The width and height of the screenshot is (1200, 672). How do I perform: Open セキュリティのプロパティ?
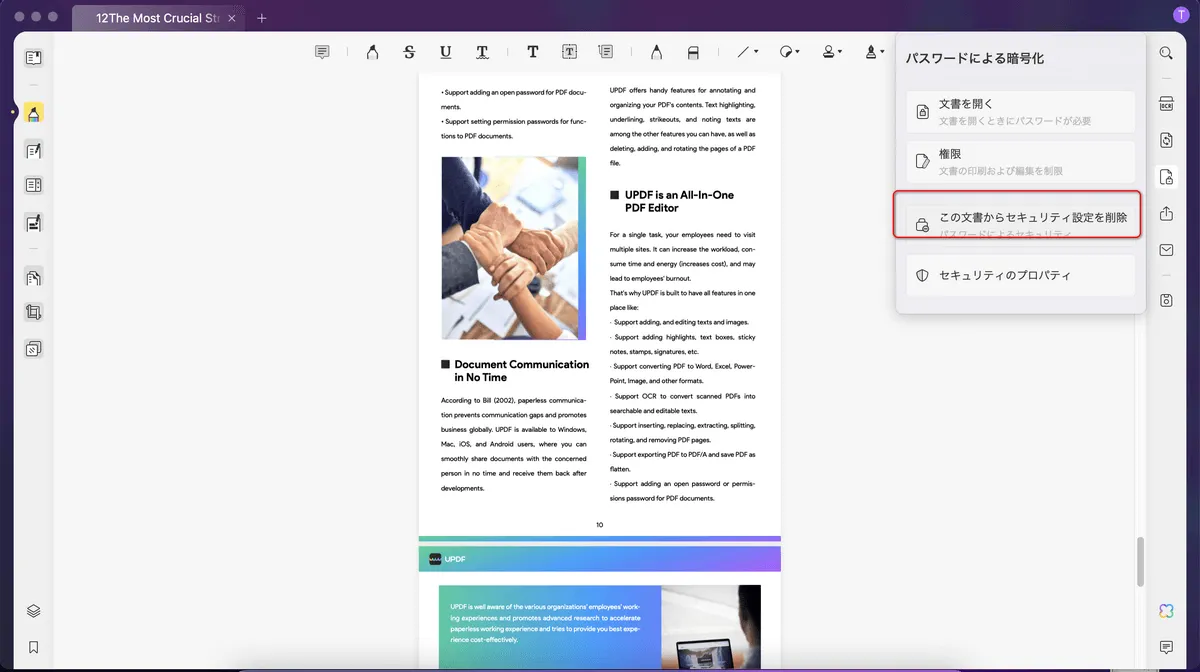pyautogui.click(x=1021, y=275)
